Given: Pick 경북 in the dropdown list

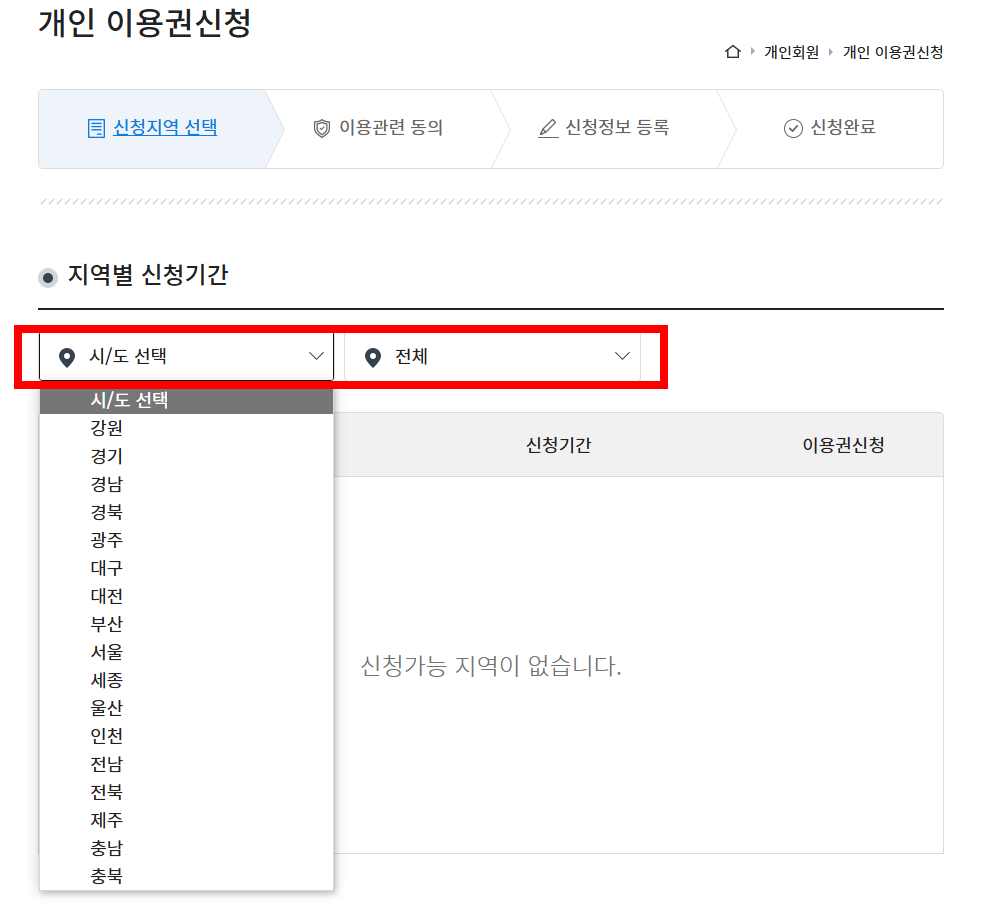Looking at the screenshot, I should (186, 512).
